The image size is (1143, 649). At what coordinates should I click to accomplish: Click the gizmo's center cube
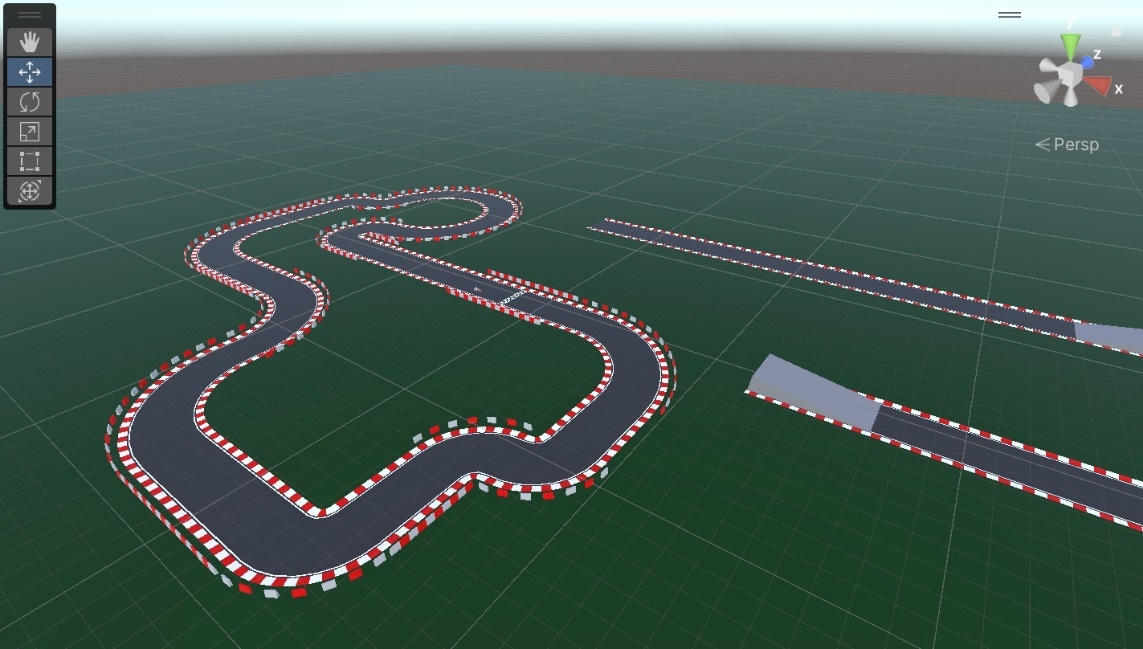(x=1071, y=76)
